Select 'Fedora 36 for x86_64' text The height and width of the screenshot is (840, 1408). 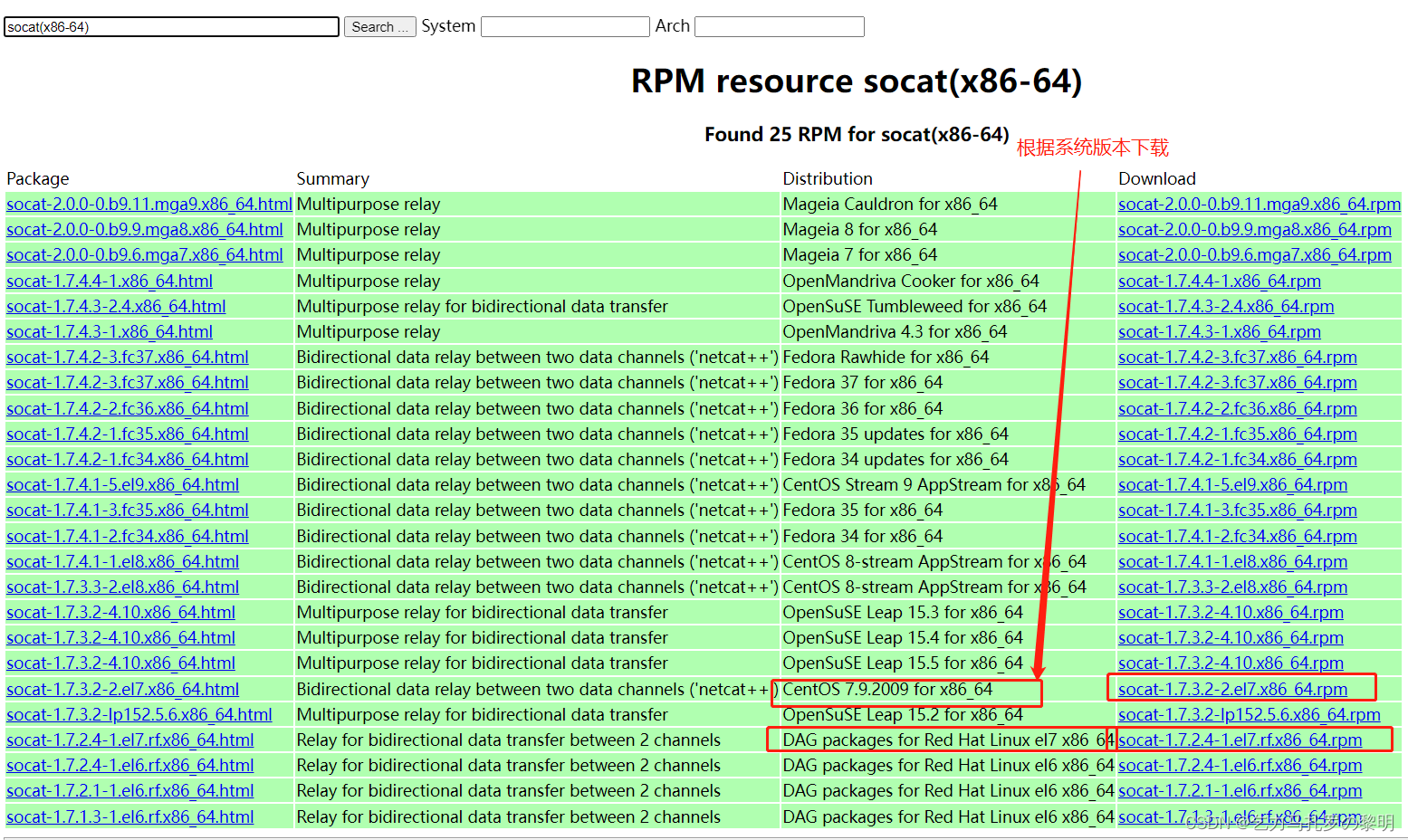tap(863, 409)
